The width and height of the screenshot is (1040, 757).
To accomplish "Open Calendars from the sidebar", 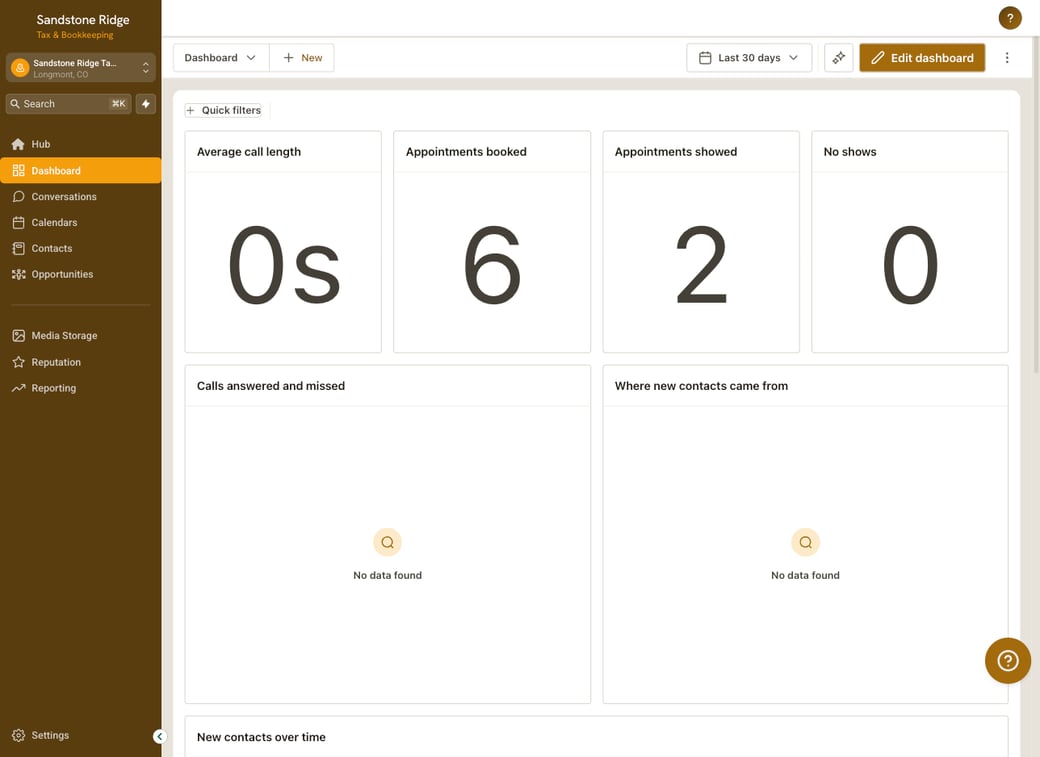I will [80, 222].
